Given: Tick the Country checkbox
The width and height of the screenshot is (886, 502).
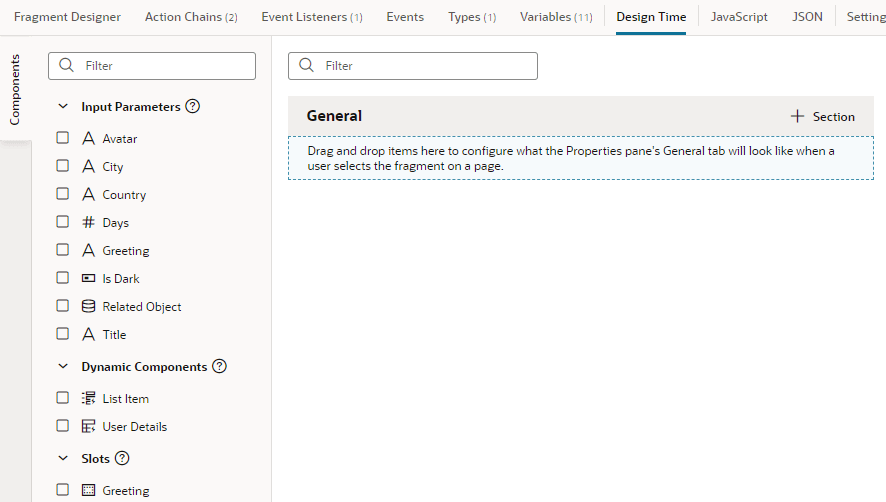Looking at the screenshot, I should [x=62, y=194].
